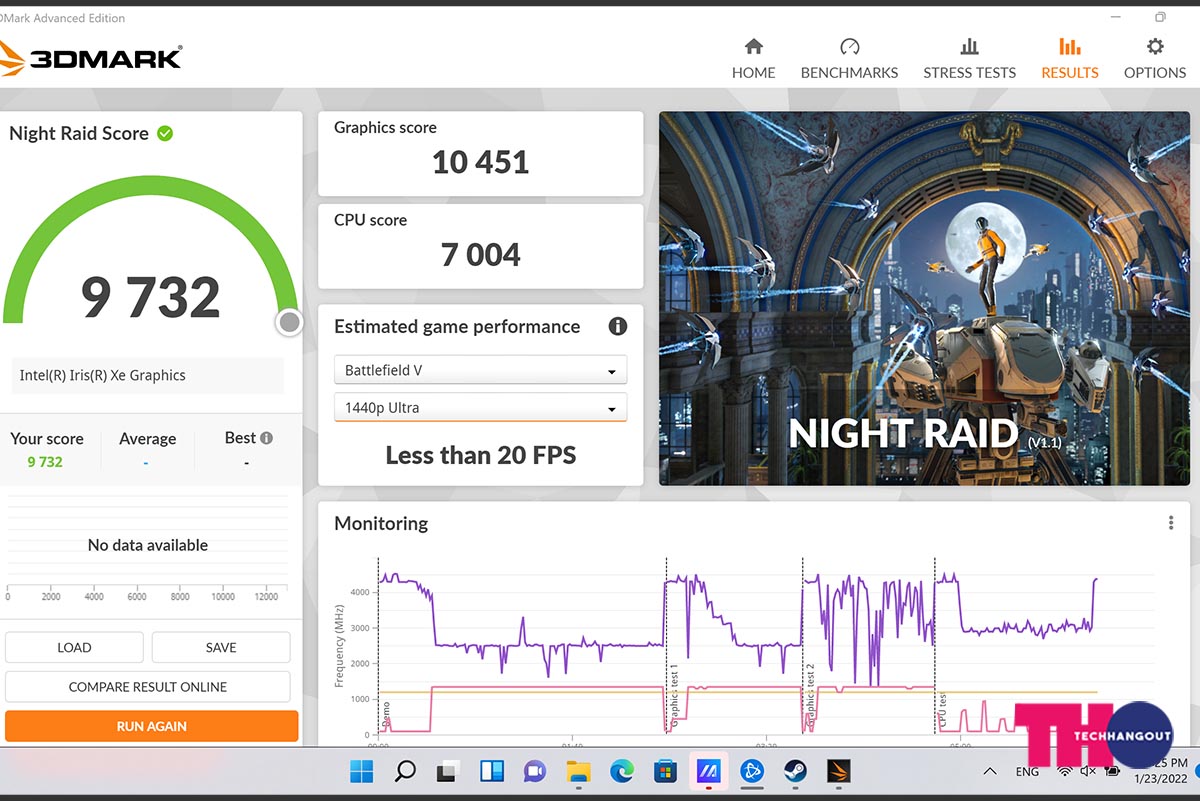Switch to the BENCHMARKS tab

click(x=849, y=59)
